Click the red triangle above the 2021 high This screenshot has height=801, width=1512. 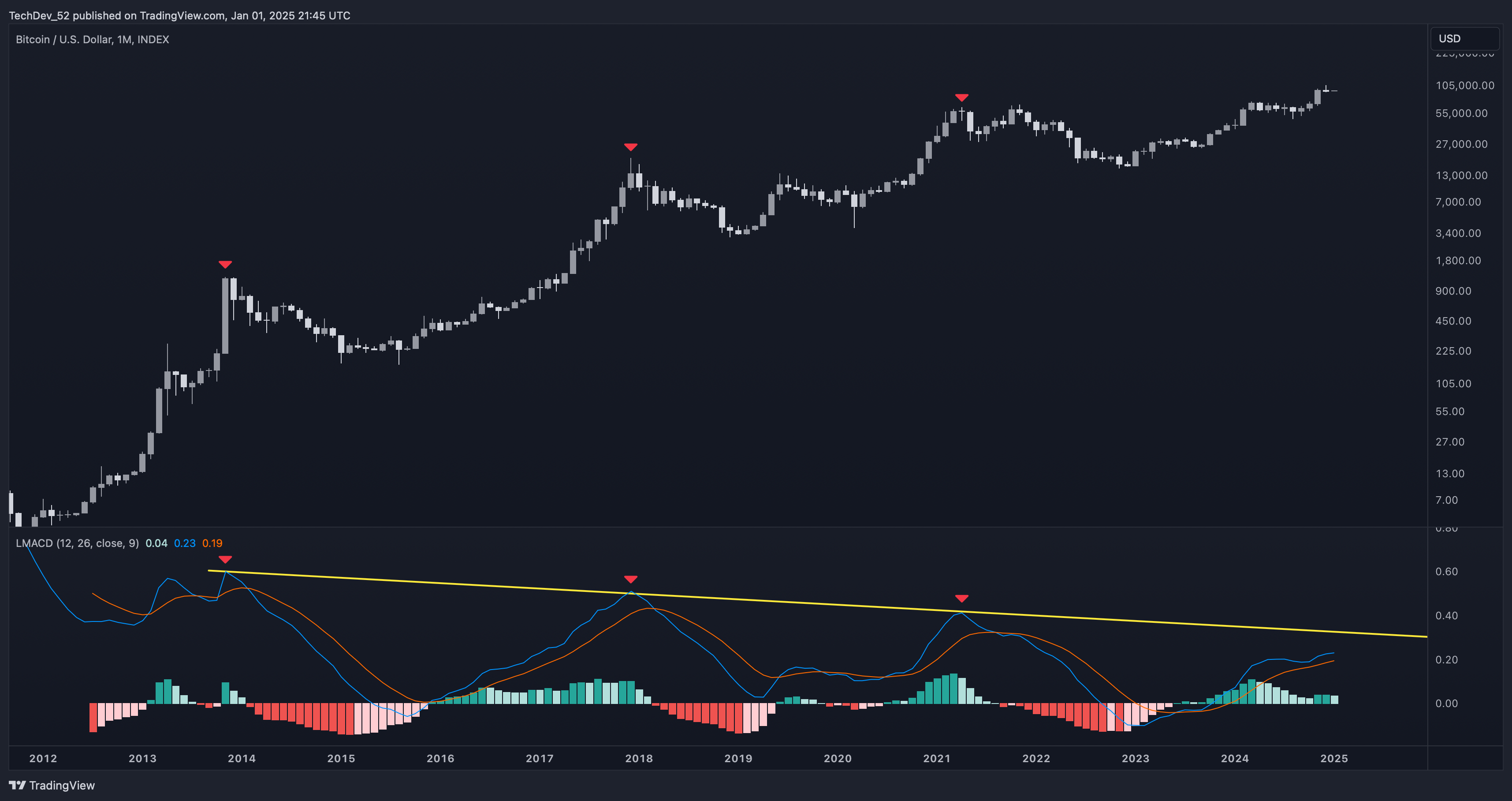coord(961,97)
